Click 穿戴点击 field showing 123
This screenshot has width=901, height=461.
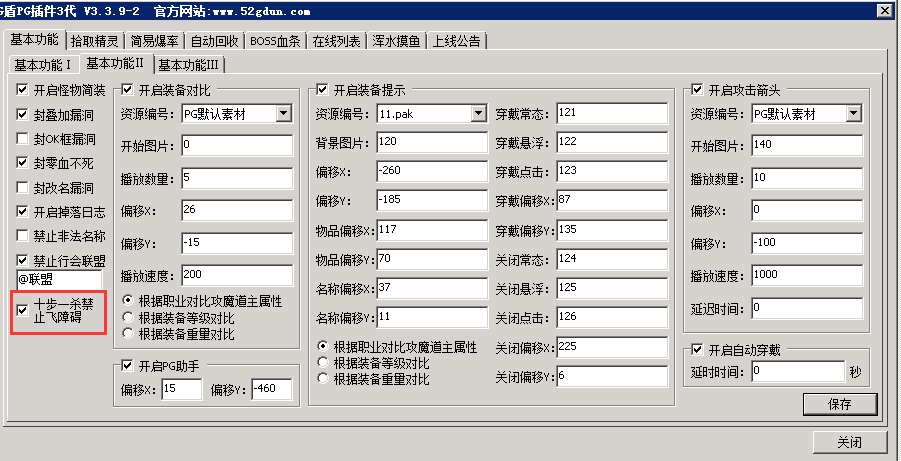pyautogui.click(x=613, y=171)
